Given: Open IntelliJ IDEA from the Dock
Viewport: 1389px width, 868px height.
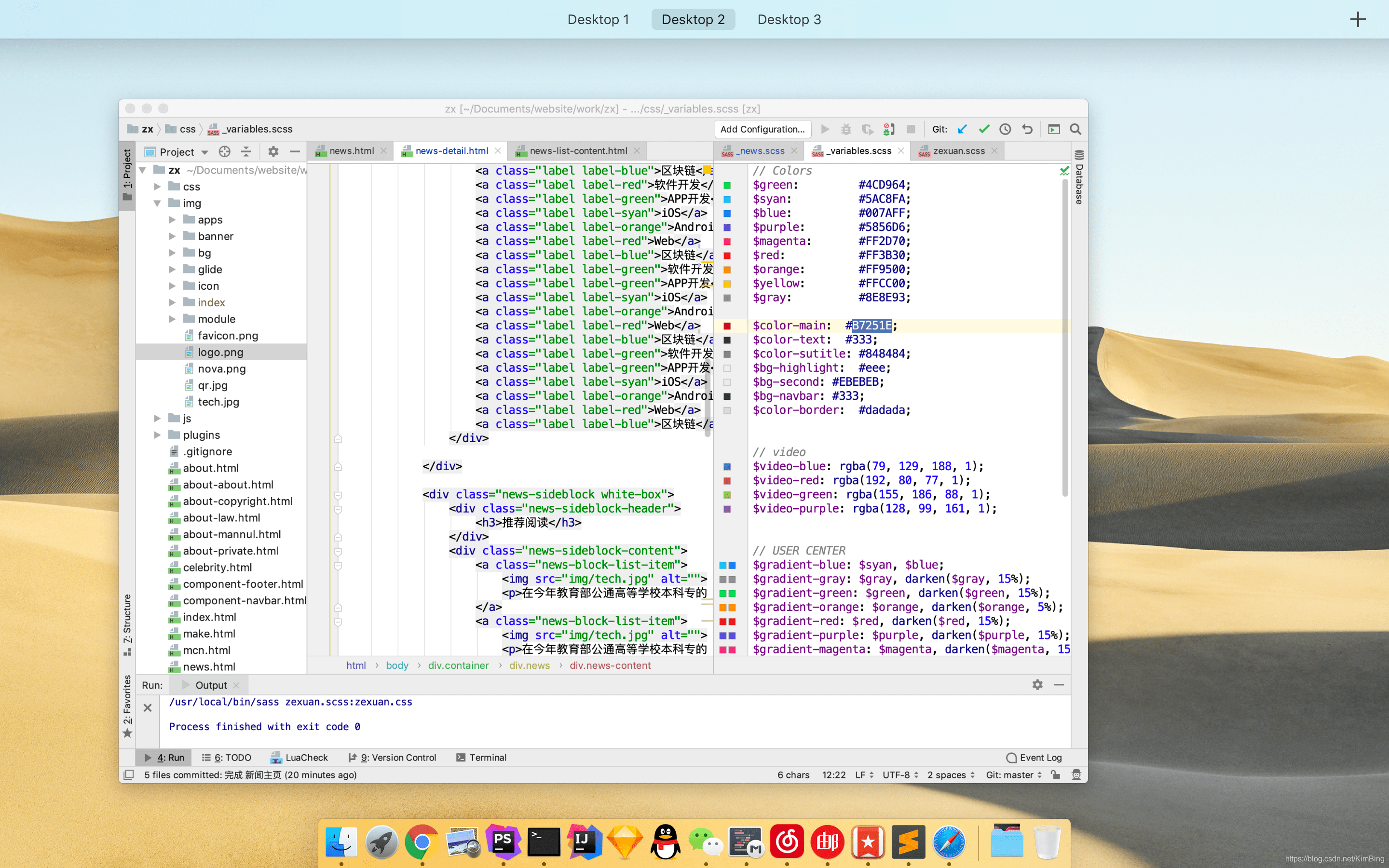Looking at the screenshot, I should click(x=584, y=841).
